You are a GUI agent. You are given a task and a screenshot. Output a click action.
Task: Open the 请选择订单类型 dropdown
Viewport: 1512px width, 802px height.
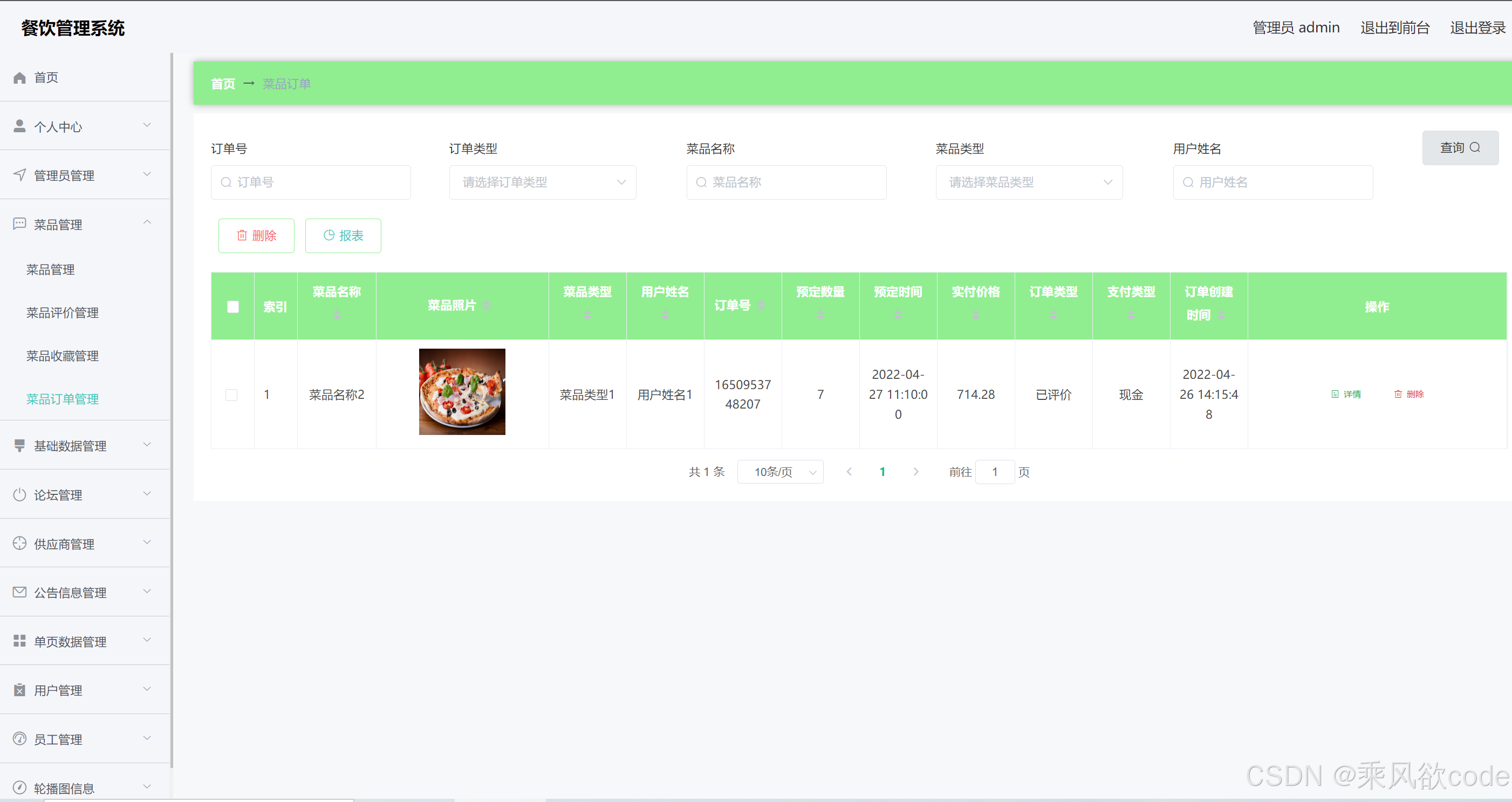coord(542,182)
